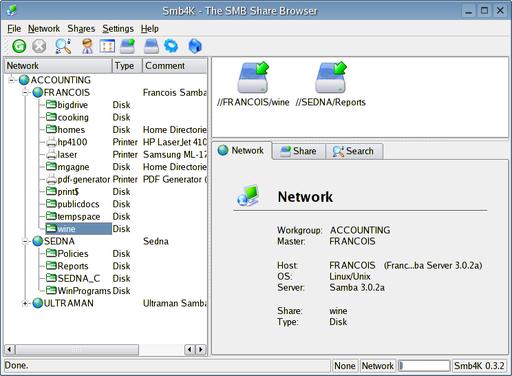Click the horizontal scrollbar thumb in network tree
Screen dimensions: 512x376
[77, 349]
